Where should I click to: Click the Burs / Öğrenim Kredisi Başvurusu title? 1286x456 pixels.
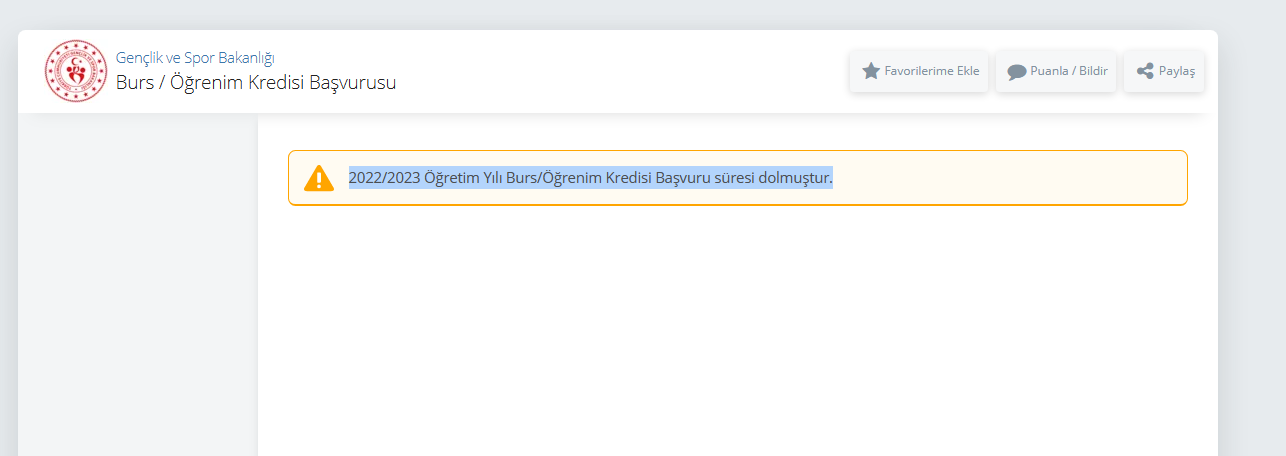256,83
